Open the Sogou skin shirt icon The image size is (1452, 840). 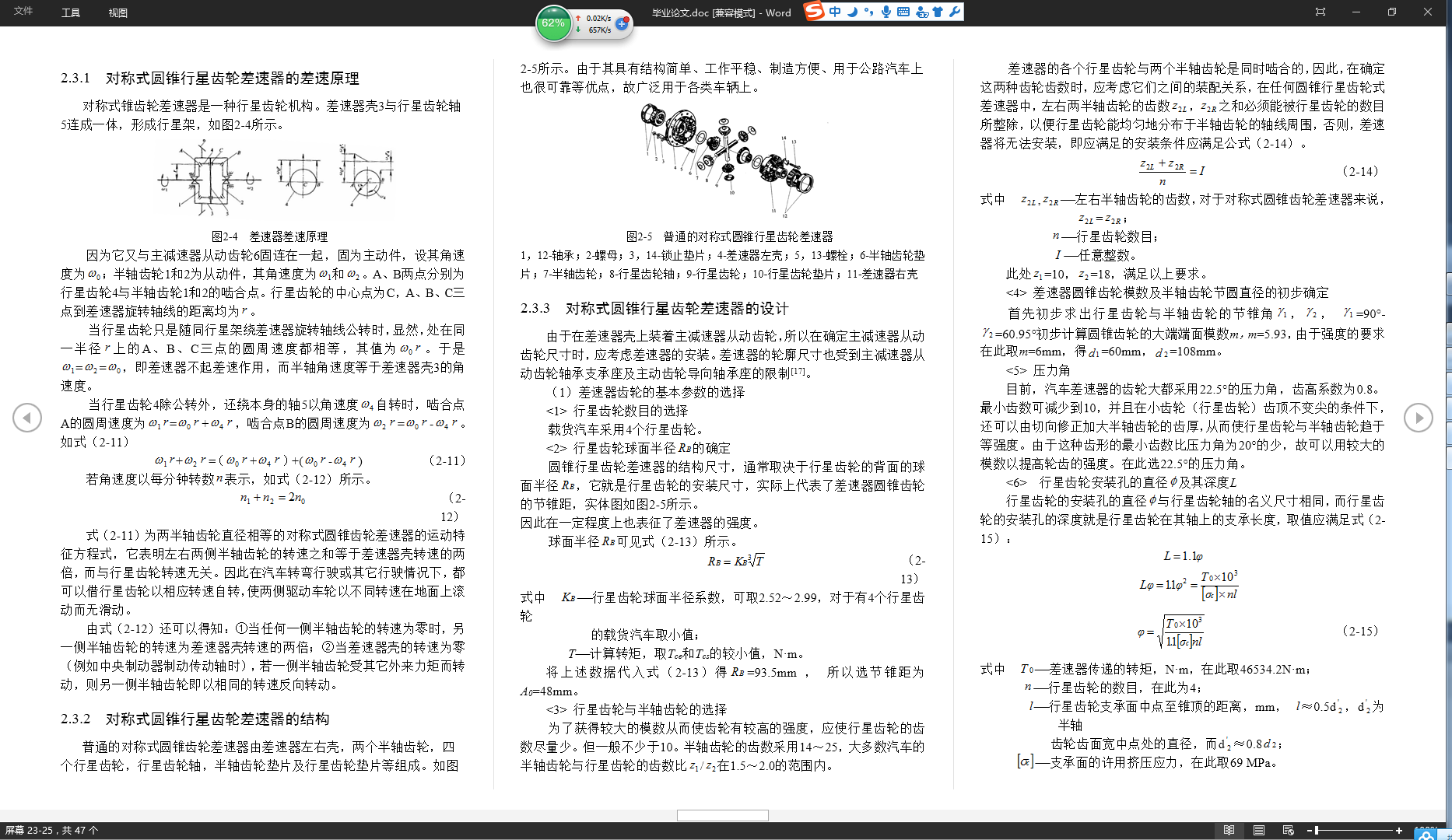(x=938, y=12)
